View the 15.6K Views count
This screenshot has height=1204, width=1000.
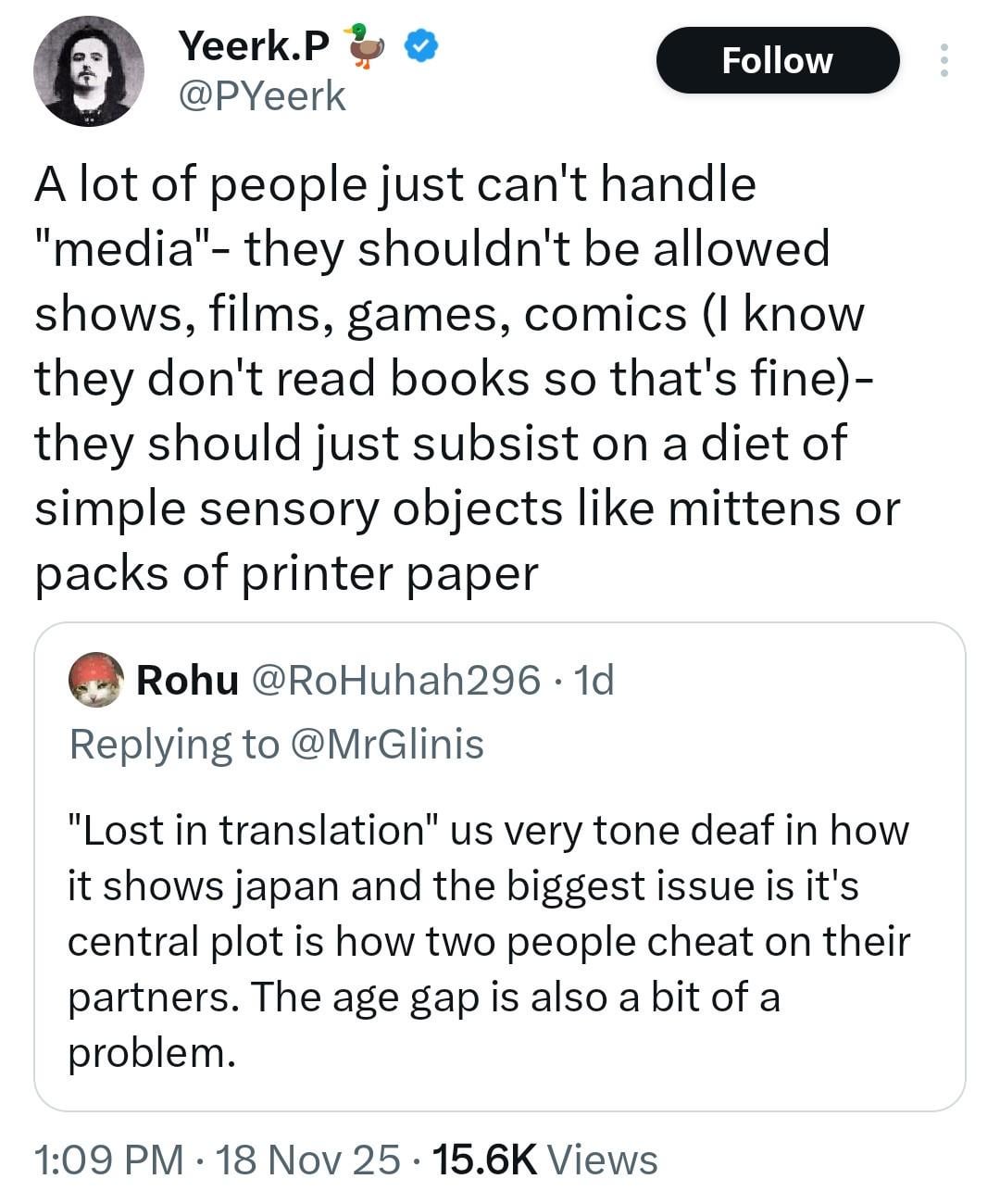click(484, 1160)
